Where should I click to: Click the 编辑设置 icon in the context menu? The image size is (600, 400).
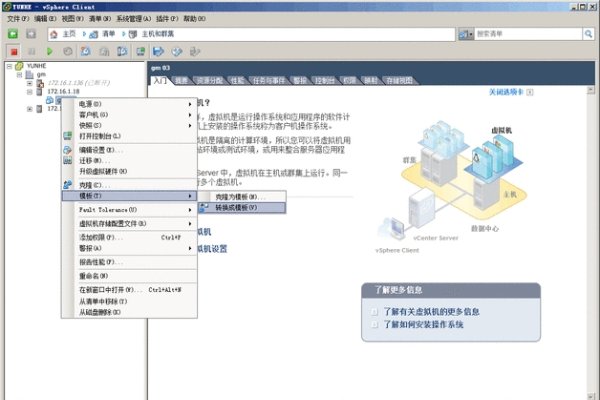[x=68, y=149]
